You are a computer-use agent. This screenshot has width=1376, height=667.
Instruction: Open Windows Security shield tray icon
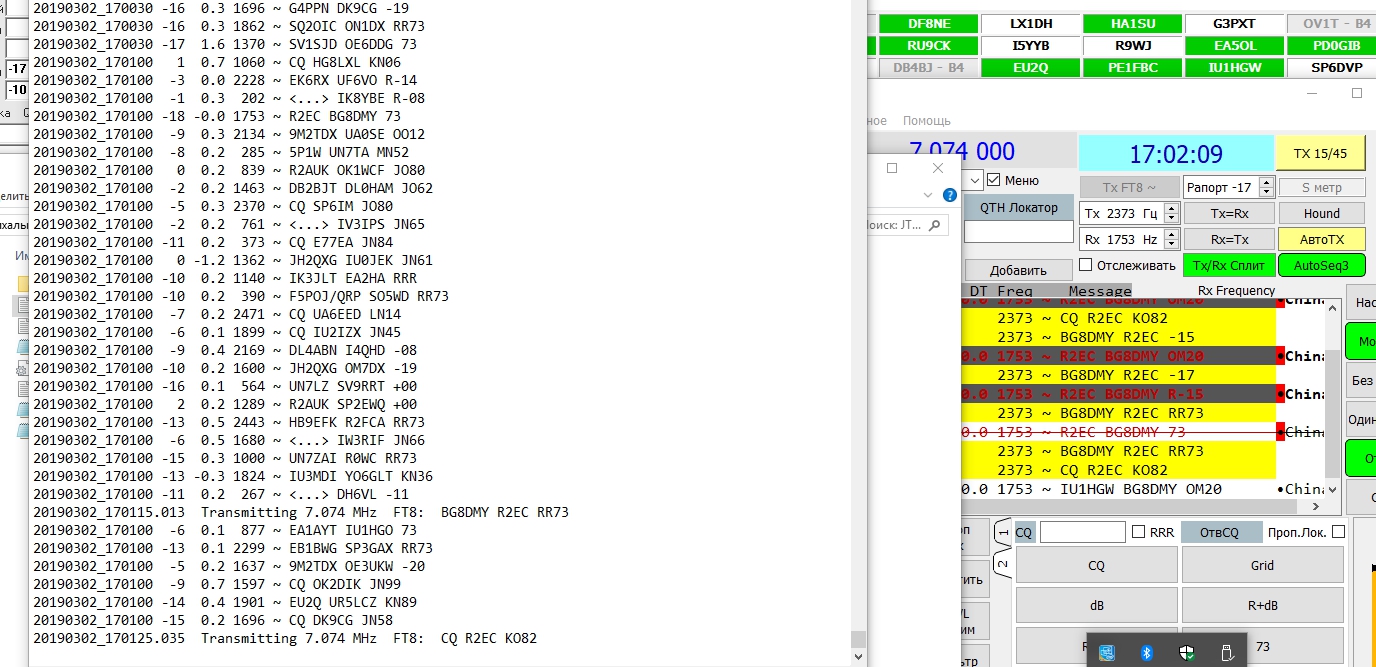(1187, 653)
